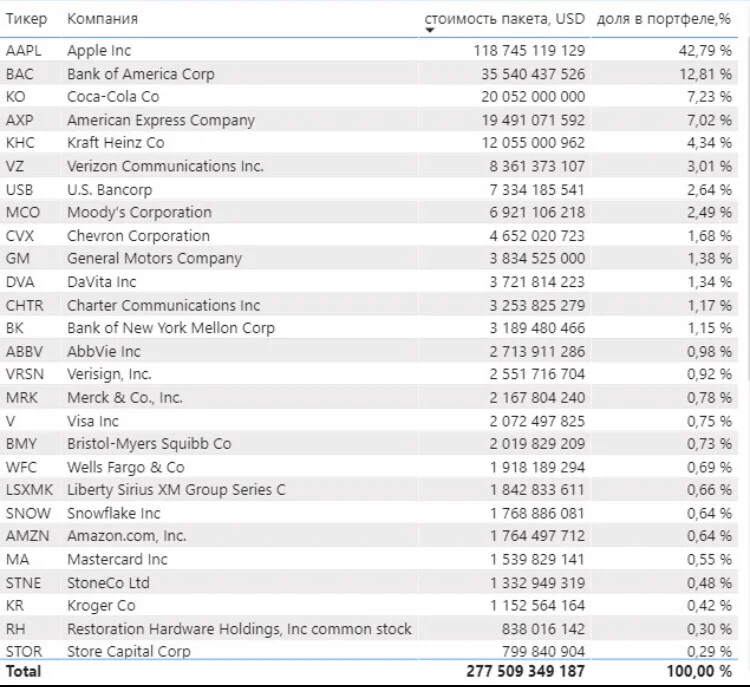Select Merck & Co., Inc. cell
This screenshot has width=750, height=687.
click(x=125, y=398)
